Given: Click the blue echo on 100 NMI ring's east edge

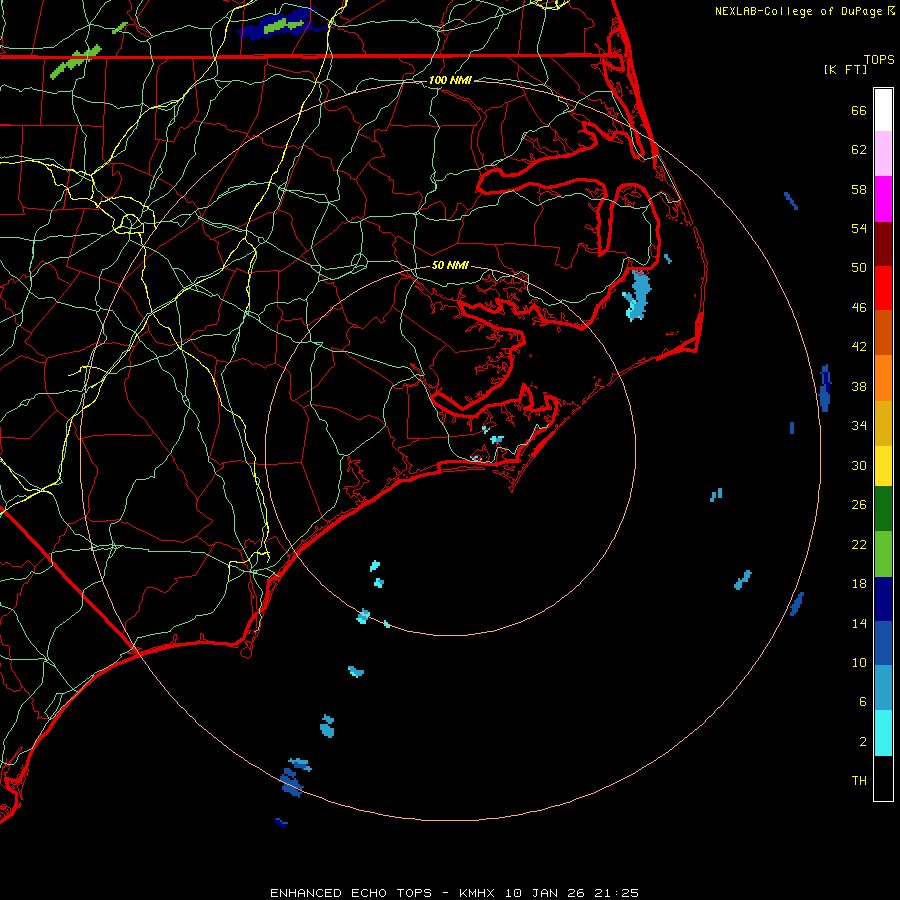Looking at the screenshot, I should pos(825,388).
